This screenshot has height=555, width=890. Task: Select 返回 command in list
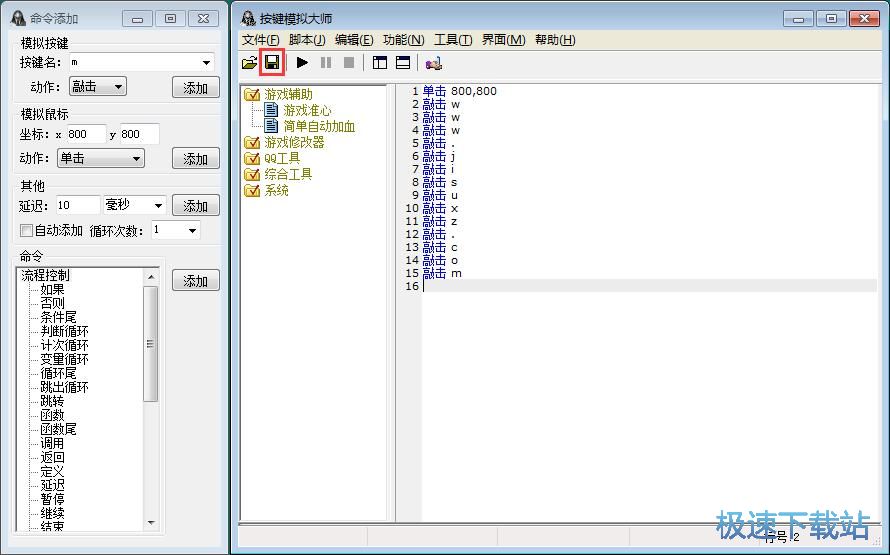(52, 457)
